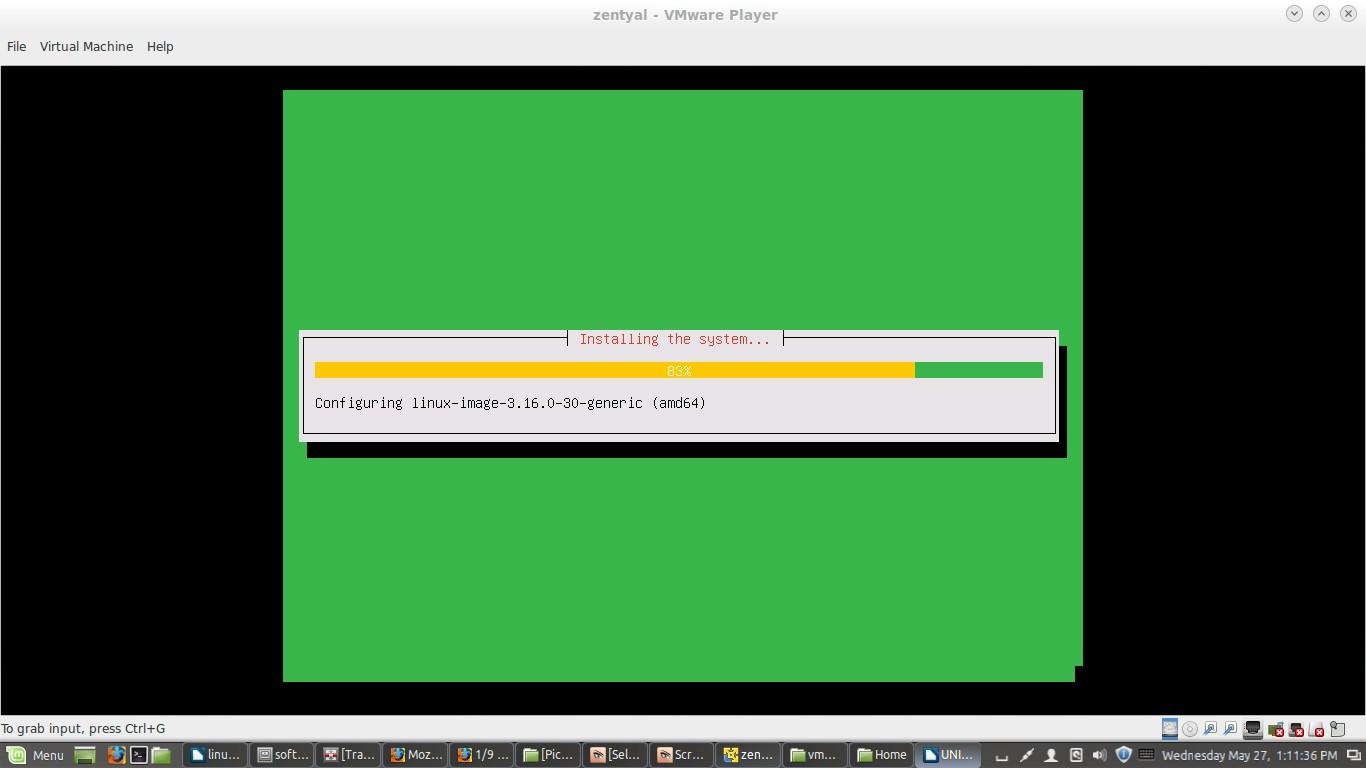Open the File menu
The image size is (1366, 768).
tap(16, 46)
